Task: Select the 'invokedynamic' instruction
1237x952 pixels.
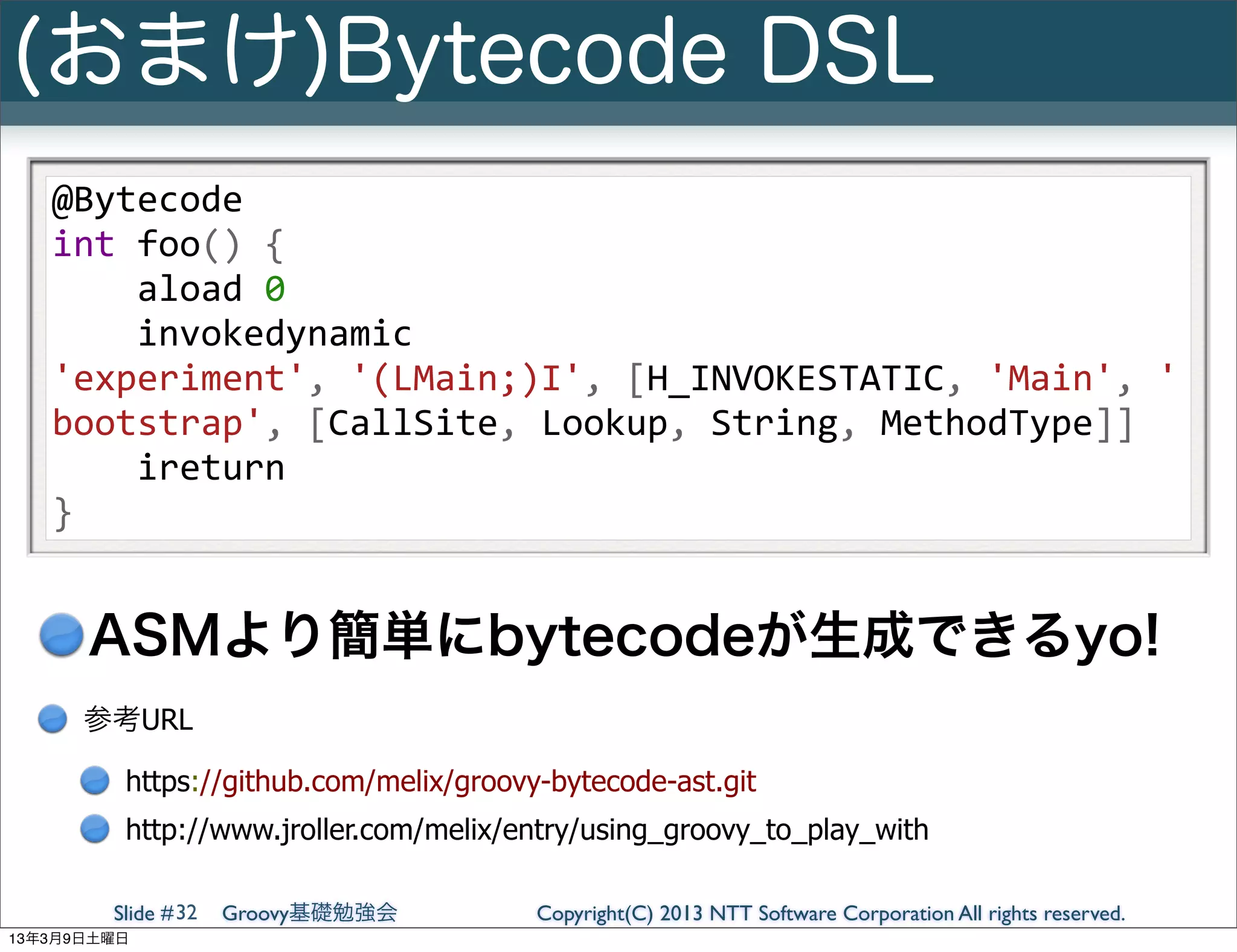Action: click(x=275, y=335)
